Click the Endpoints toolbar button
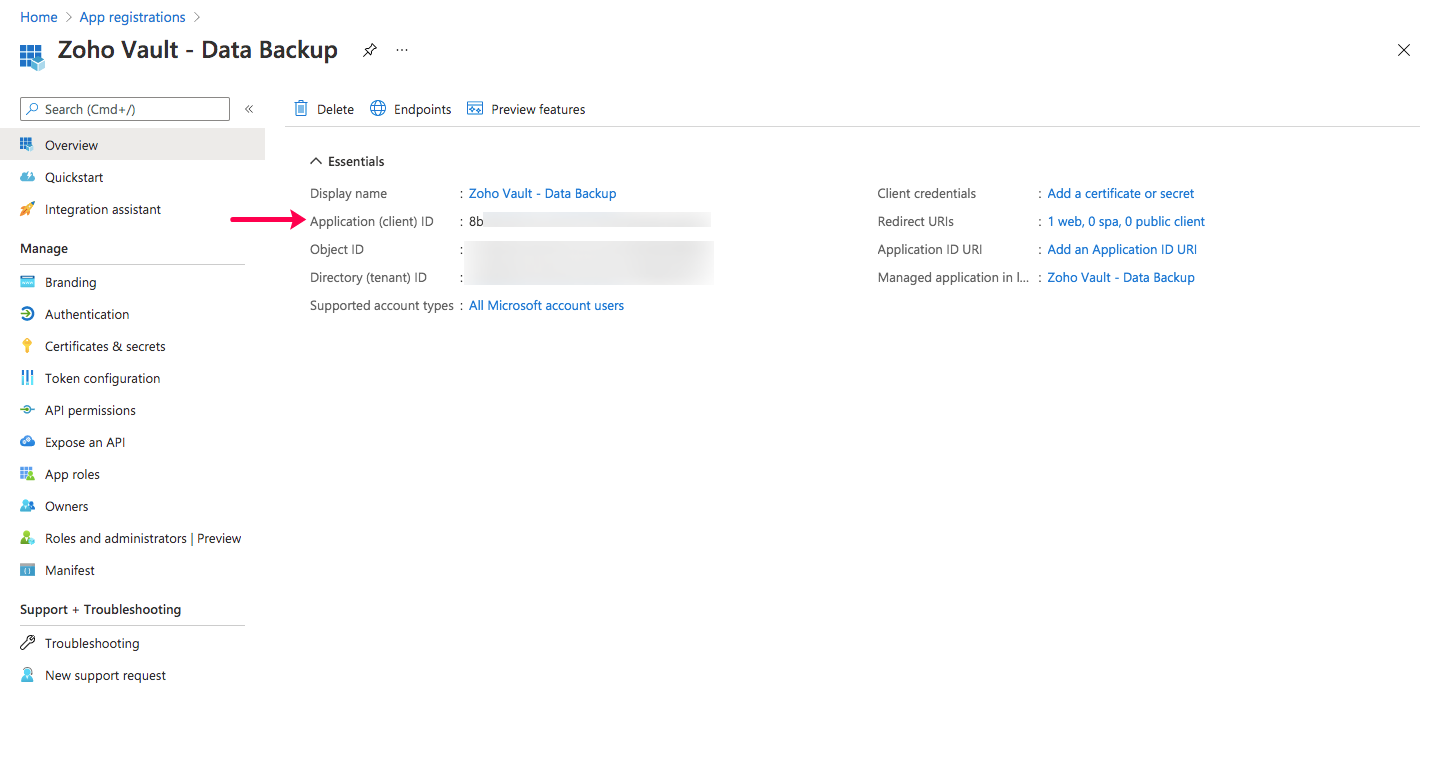The width and height of the screenshot is (1440, 779). [x=411, y=109]
